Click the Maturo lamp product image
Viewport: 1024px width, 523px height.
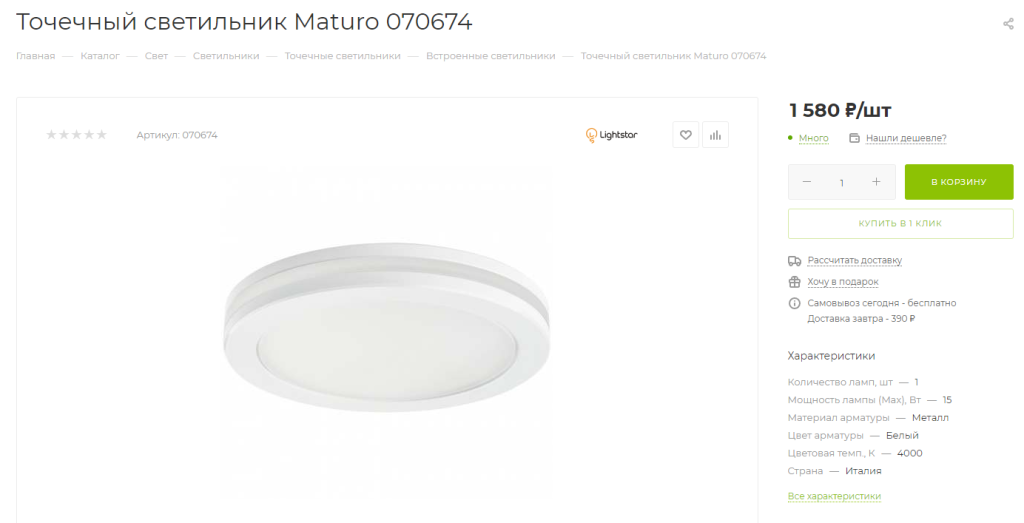pyautogui.click(x=387, y=326)
